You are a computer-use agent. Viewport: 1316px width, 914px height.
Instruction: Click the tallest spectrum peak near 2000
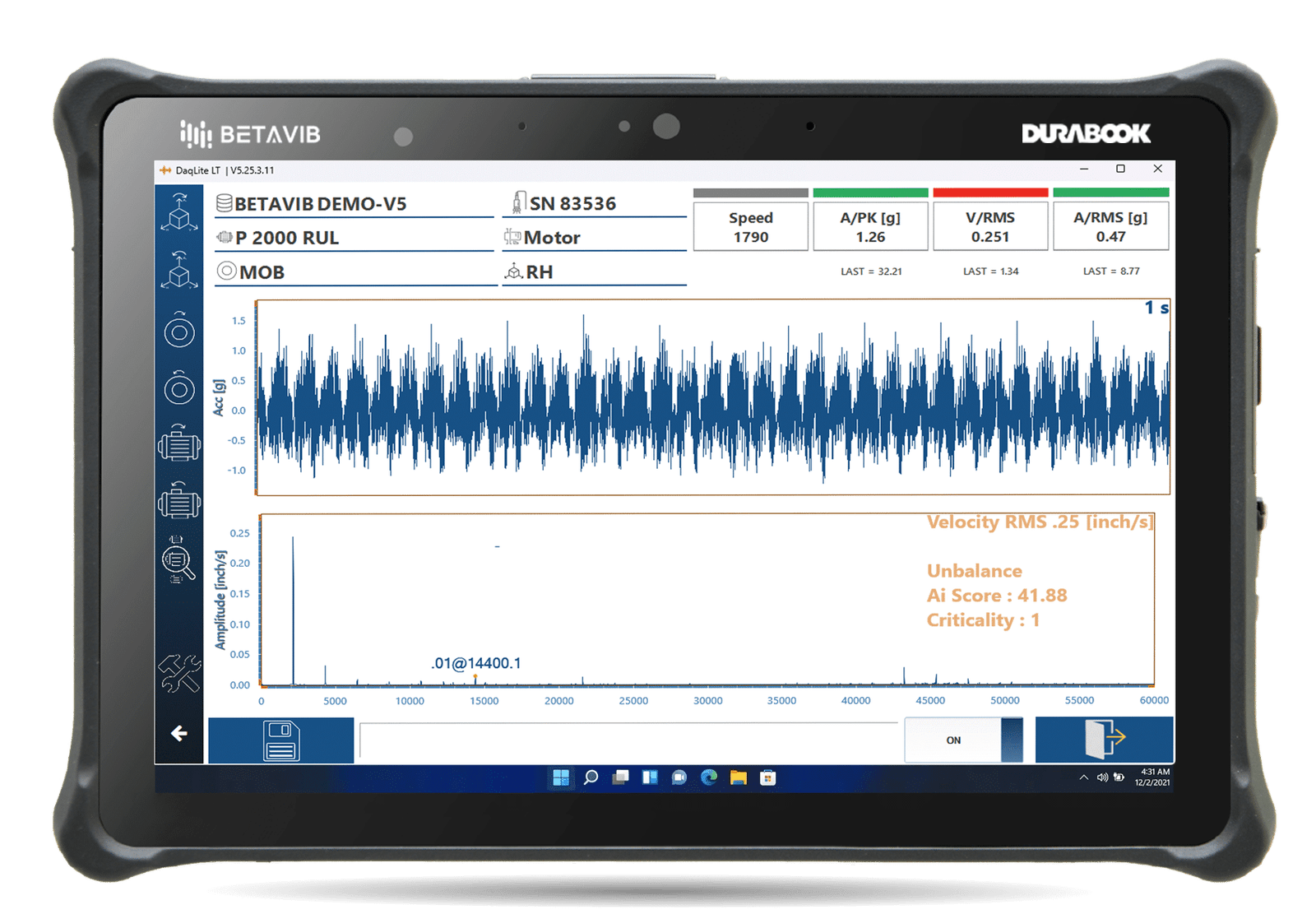coord(293,610)
